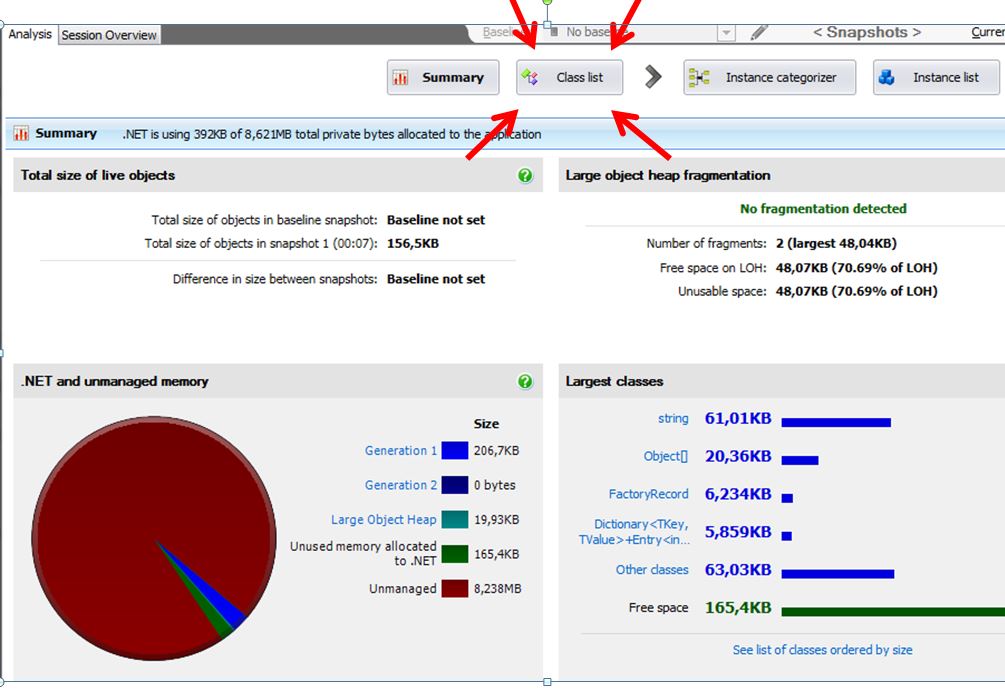The image size is (1005, 692).
Task: Select the Generation 1 blue color swatch
Action: pyautogui.click(x=454, y=450)
